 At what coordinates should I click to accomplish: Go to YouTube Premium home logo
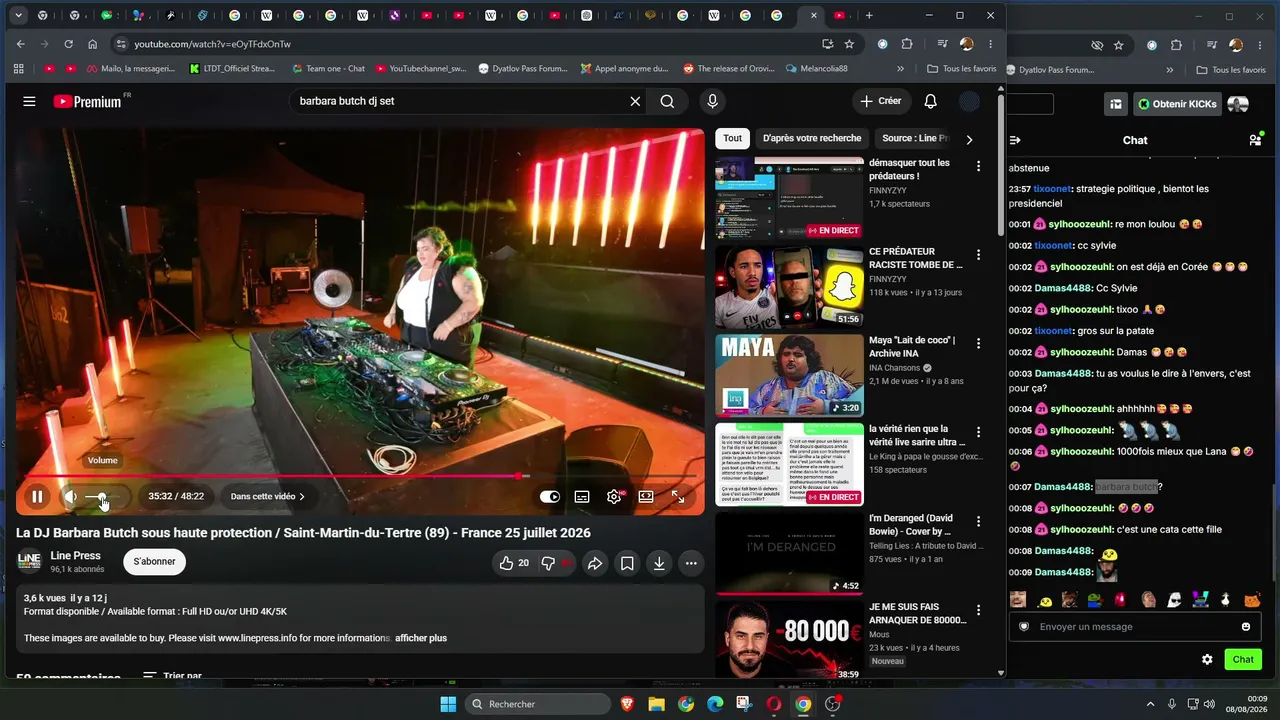click(87, 101)
